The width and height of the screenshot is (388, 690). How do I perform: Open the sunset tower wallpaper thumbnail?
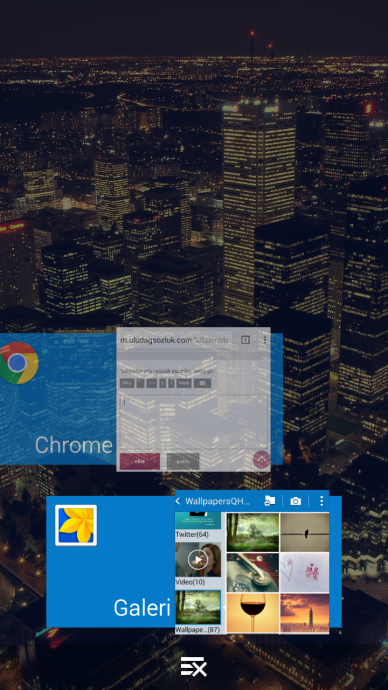pos(304,613)
